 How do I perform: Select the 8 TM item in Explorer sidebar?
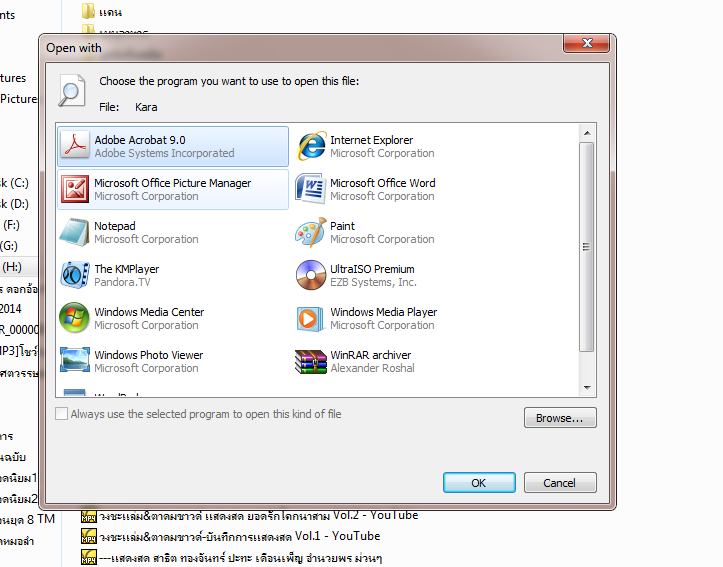[x=28, y=520]
